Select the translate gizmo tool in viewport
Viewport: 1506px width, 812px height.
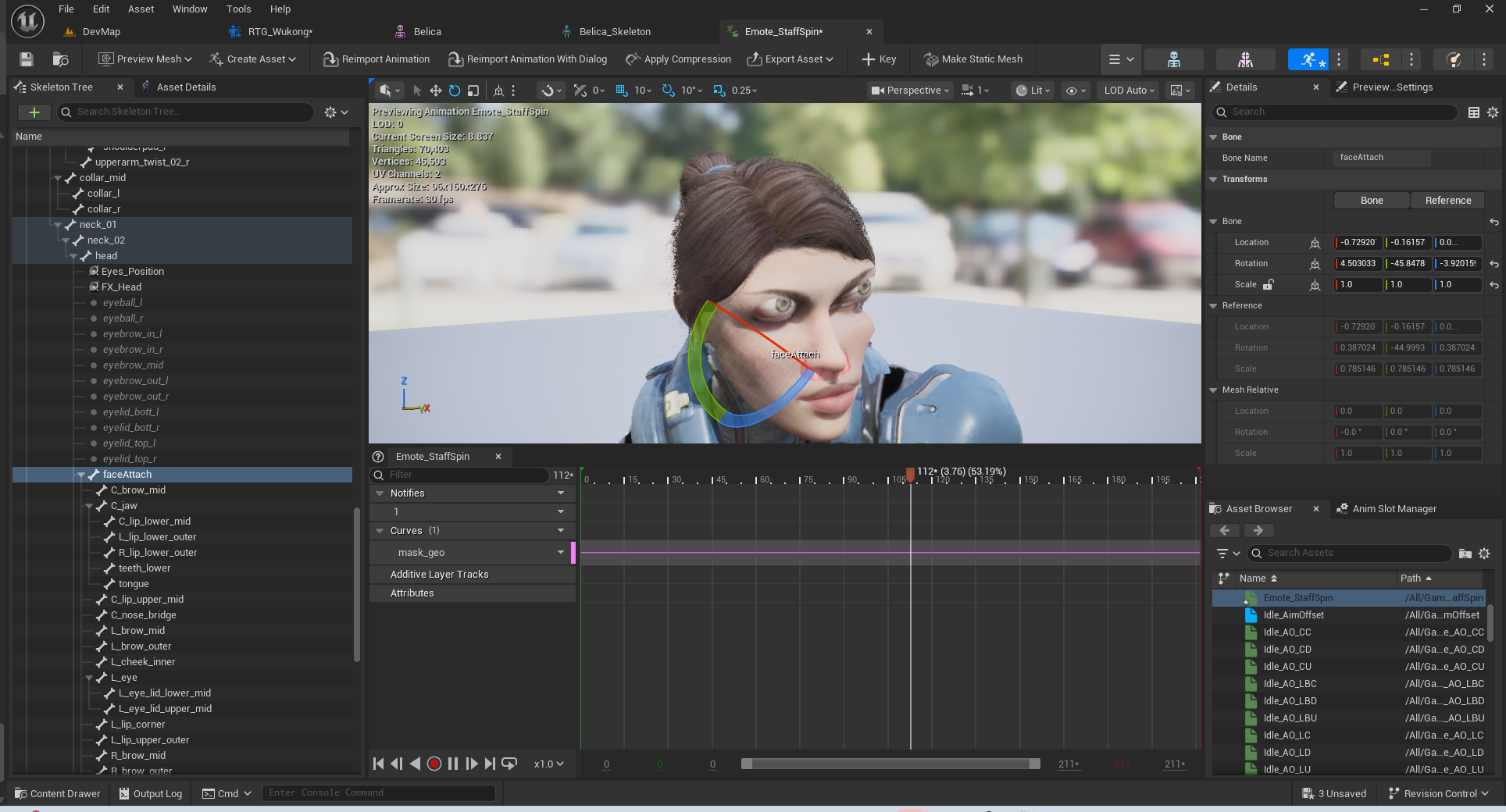click(x=435, y=91)
